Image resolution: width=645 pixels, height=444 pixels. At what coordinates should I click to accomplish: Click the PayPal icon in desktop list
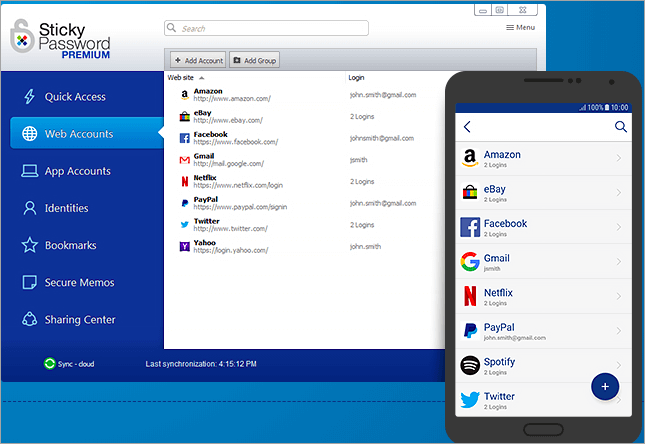point(185,203)
